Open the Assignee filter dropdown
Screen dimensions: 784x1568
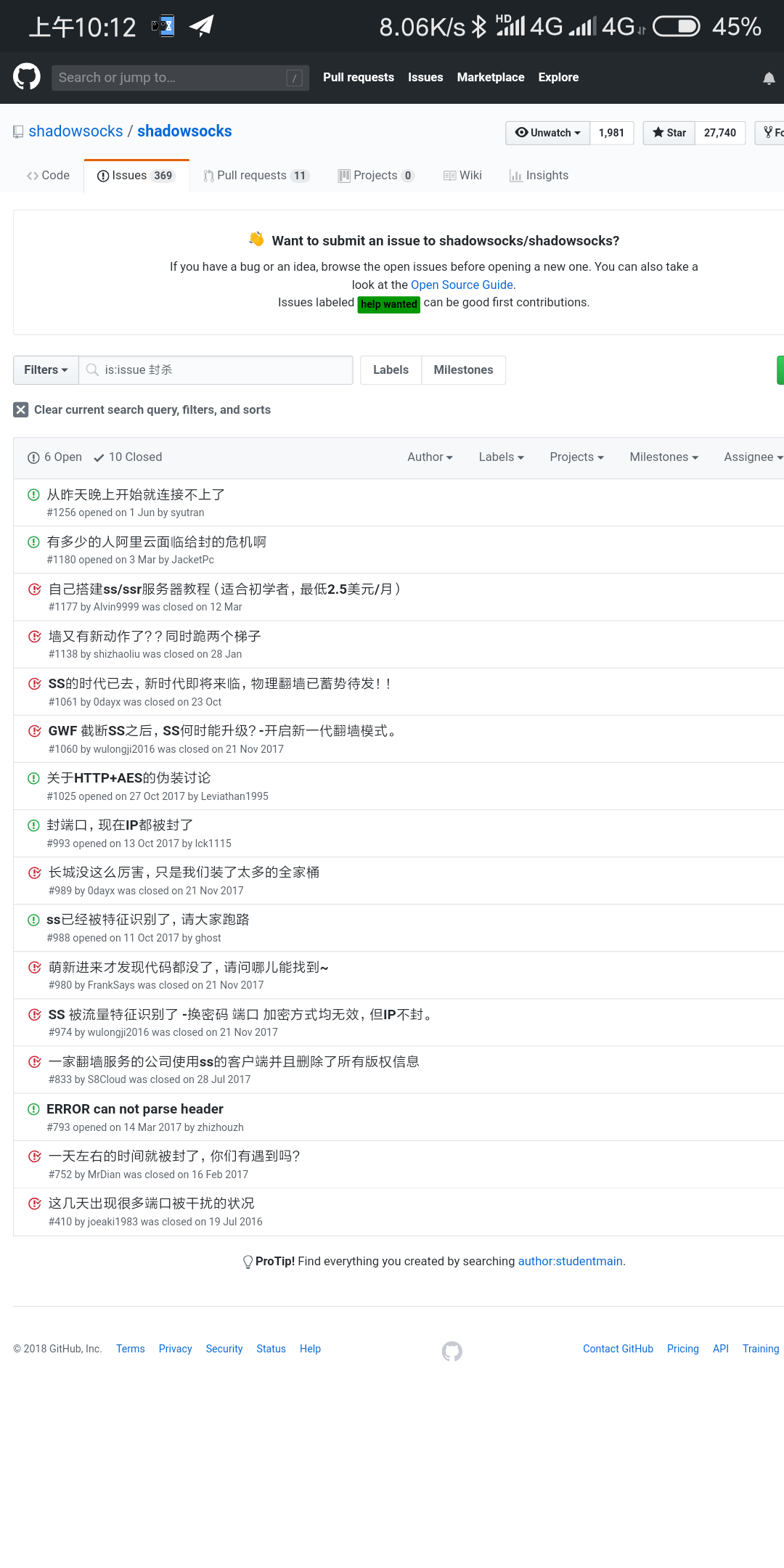tap(753, 457)
